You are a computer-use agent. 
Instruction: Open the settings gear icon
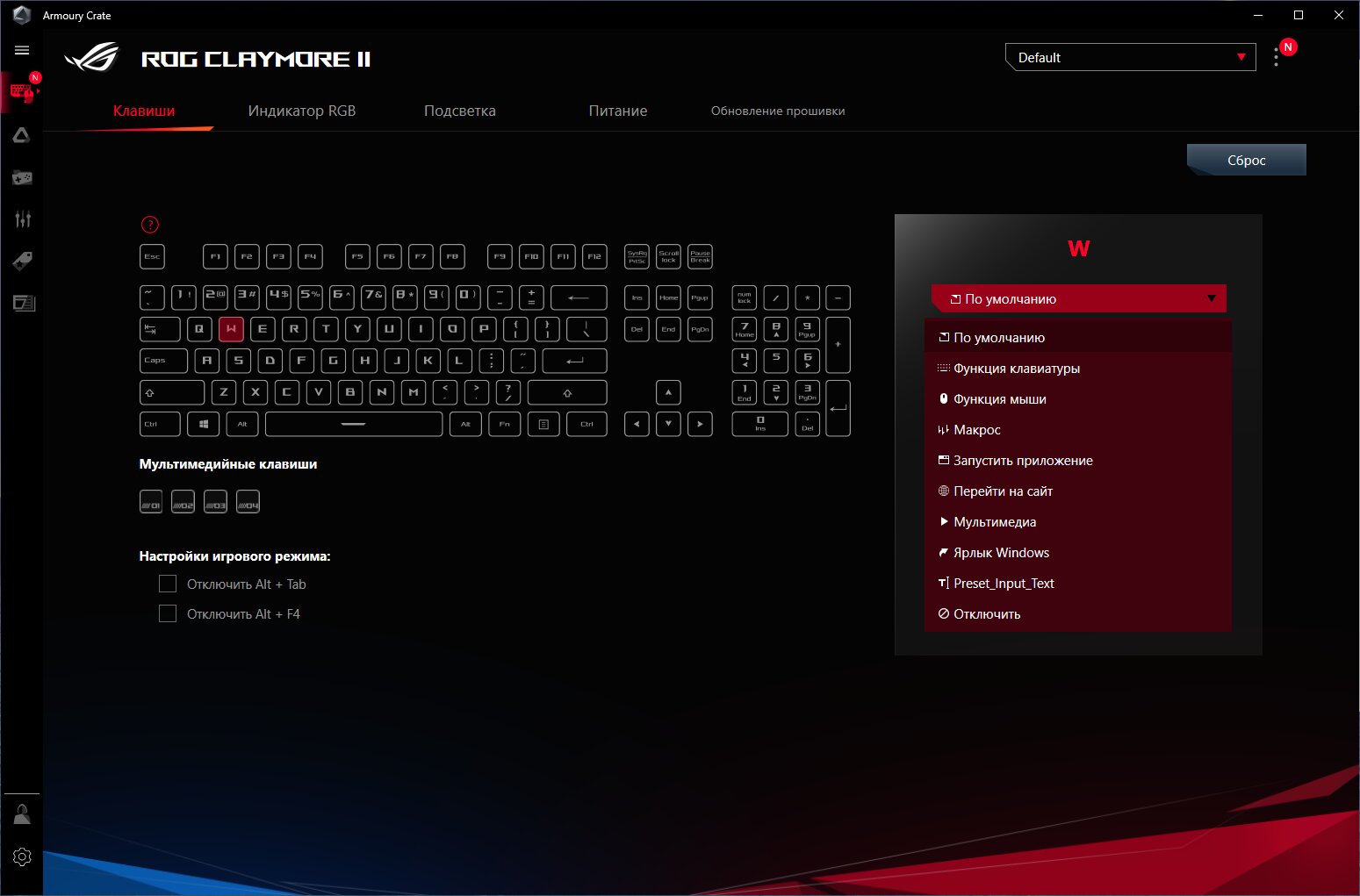tap(22, 857)
